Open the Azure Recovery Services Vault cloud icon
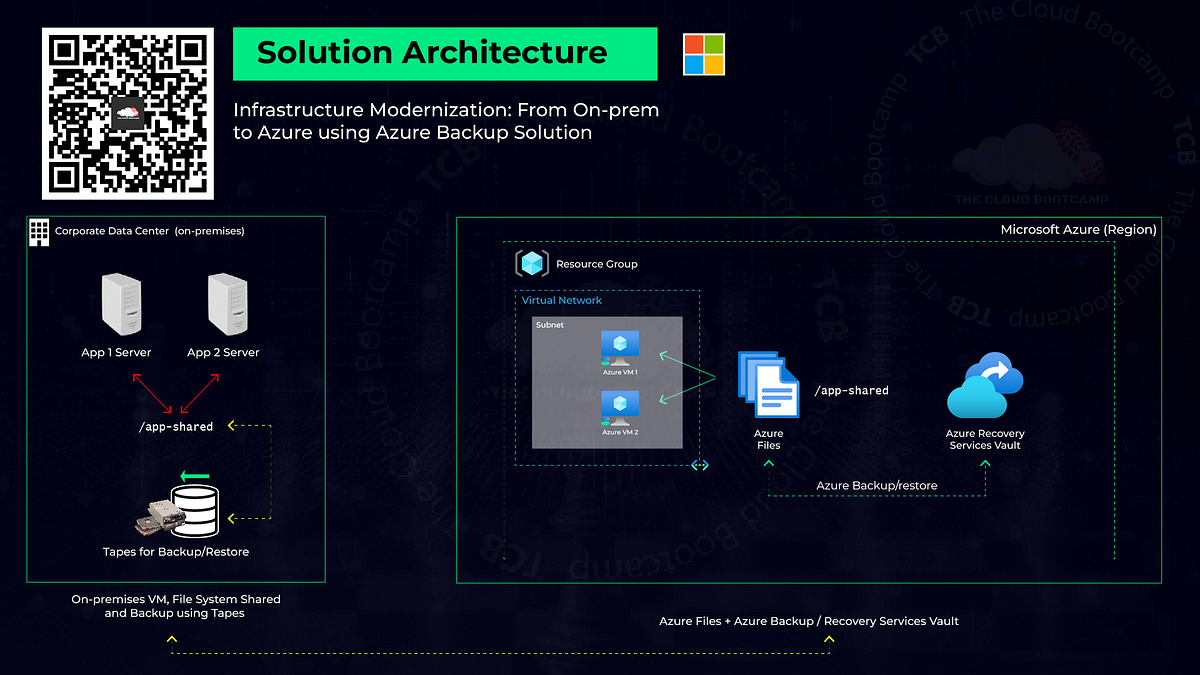The image size is (1200, 675). tap(985, 383)
